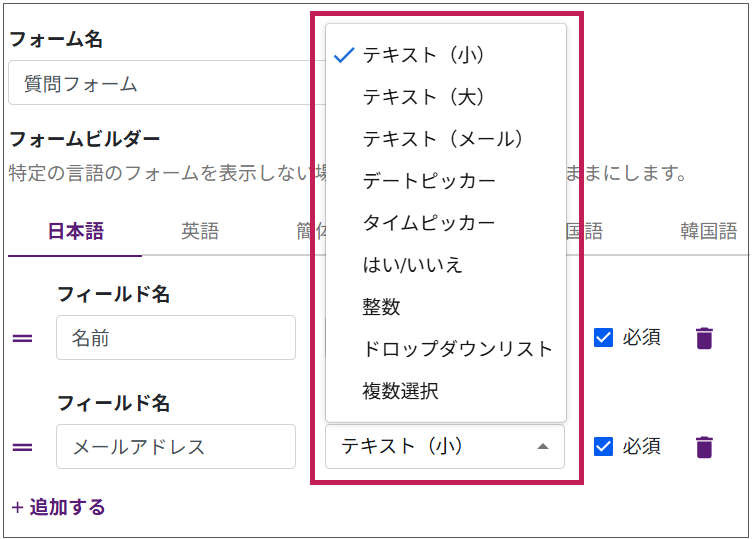The height and width of the screenshot is (539, 752).
Task: Pick 整数 from the dropdown list
Action: pos(381,307)
